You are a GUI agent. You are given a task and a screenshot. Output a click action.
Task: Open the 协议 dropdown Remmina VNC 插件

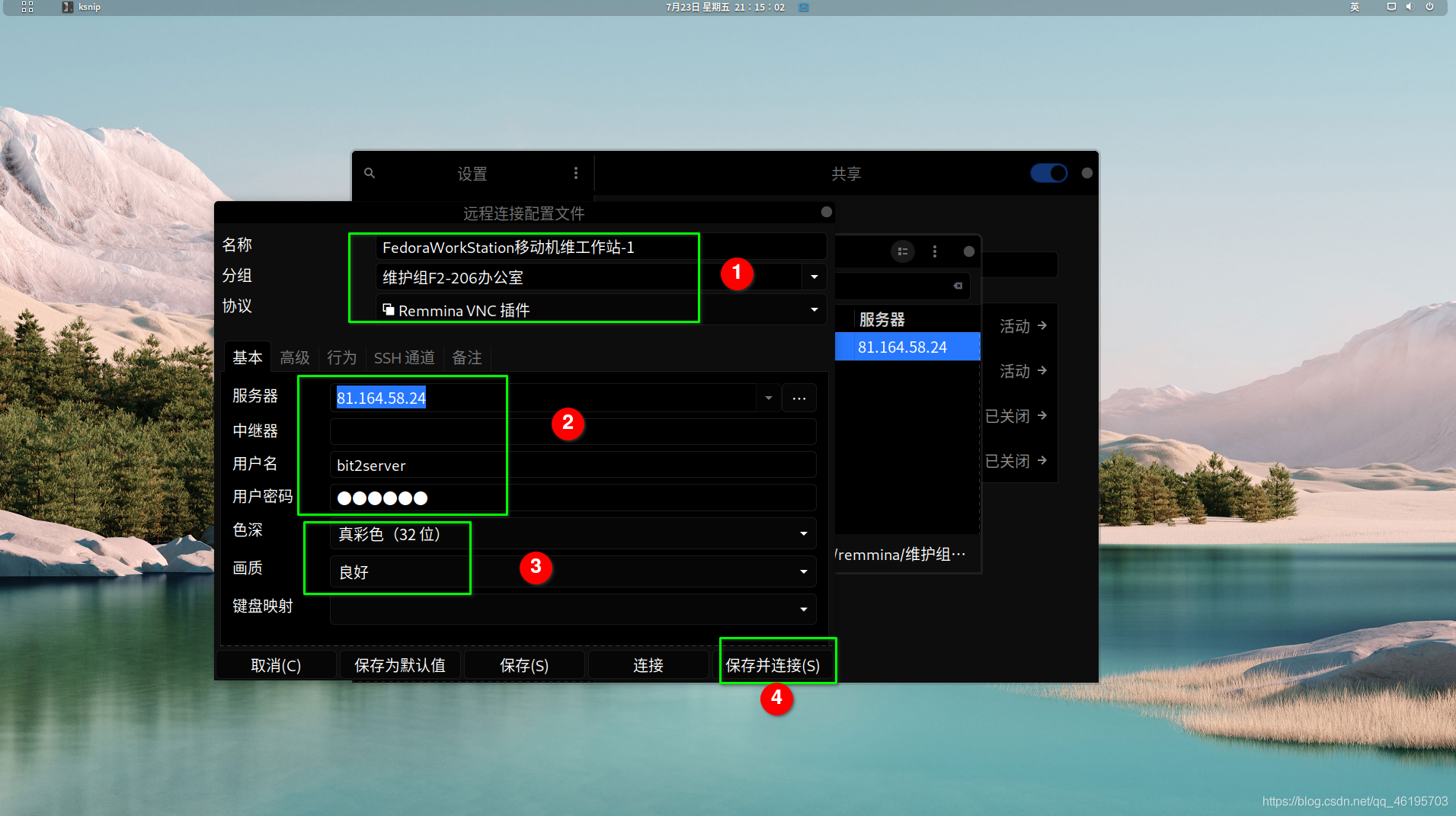click(x=600, y=310)
